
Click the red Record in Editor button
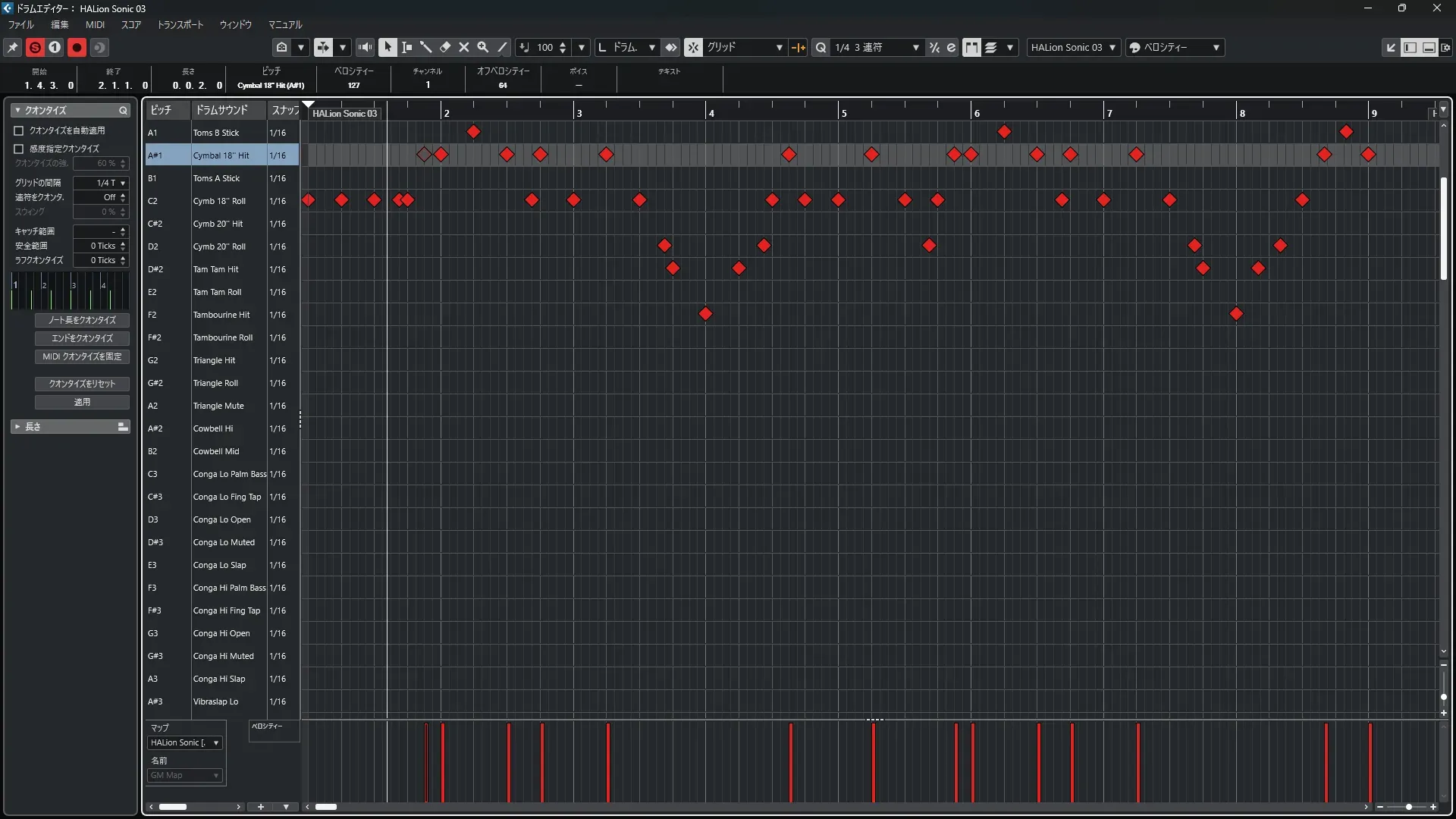pyautogui.click(x=77, y=47)
